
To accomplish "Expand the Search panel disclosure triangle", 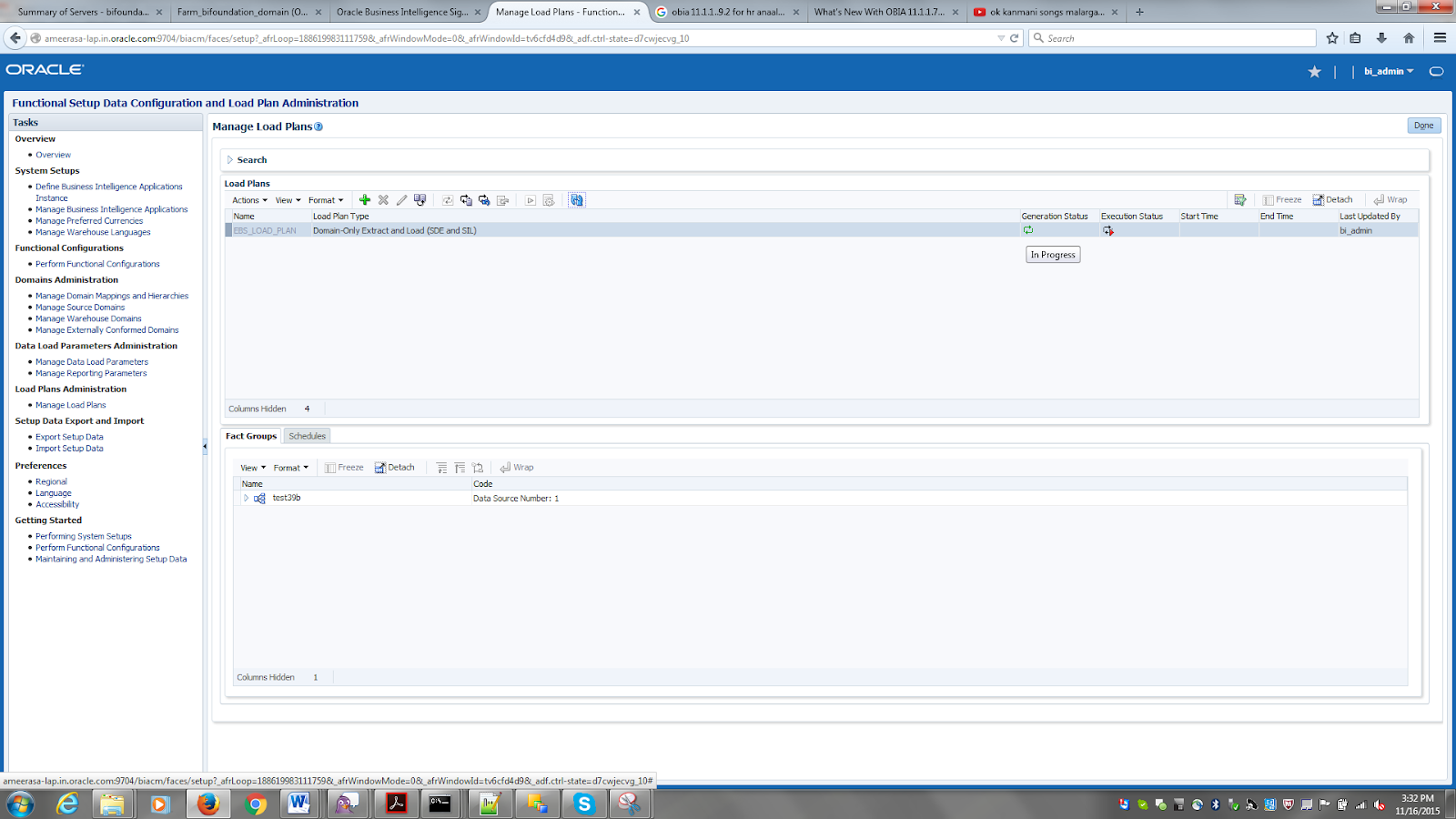I will (x=230, y=160).
